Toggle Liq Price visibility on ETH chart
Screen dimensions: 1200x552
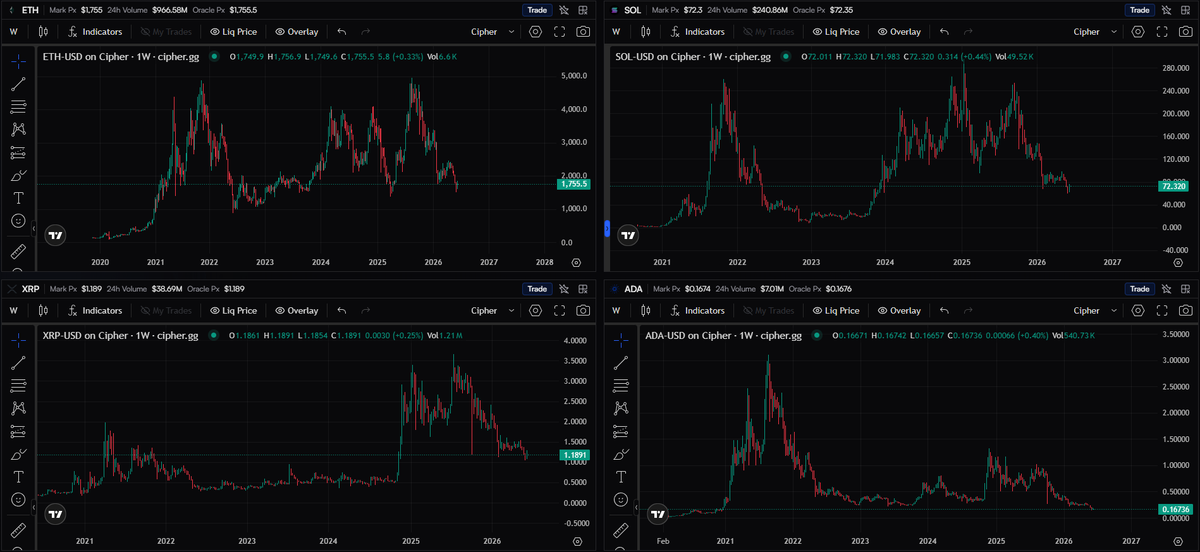coord(235,32)
